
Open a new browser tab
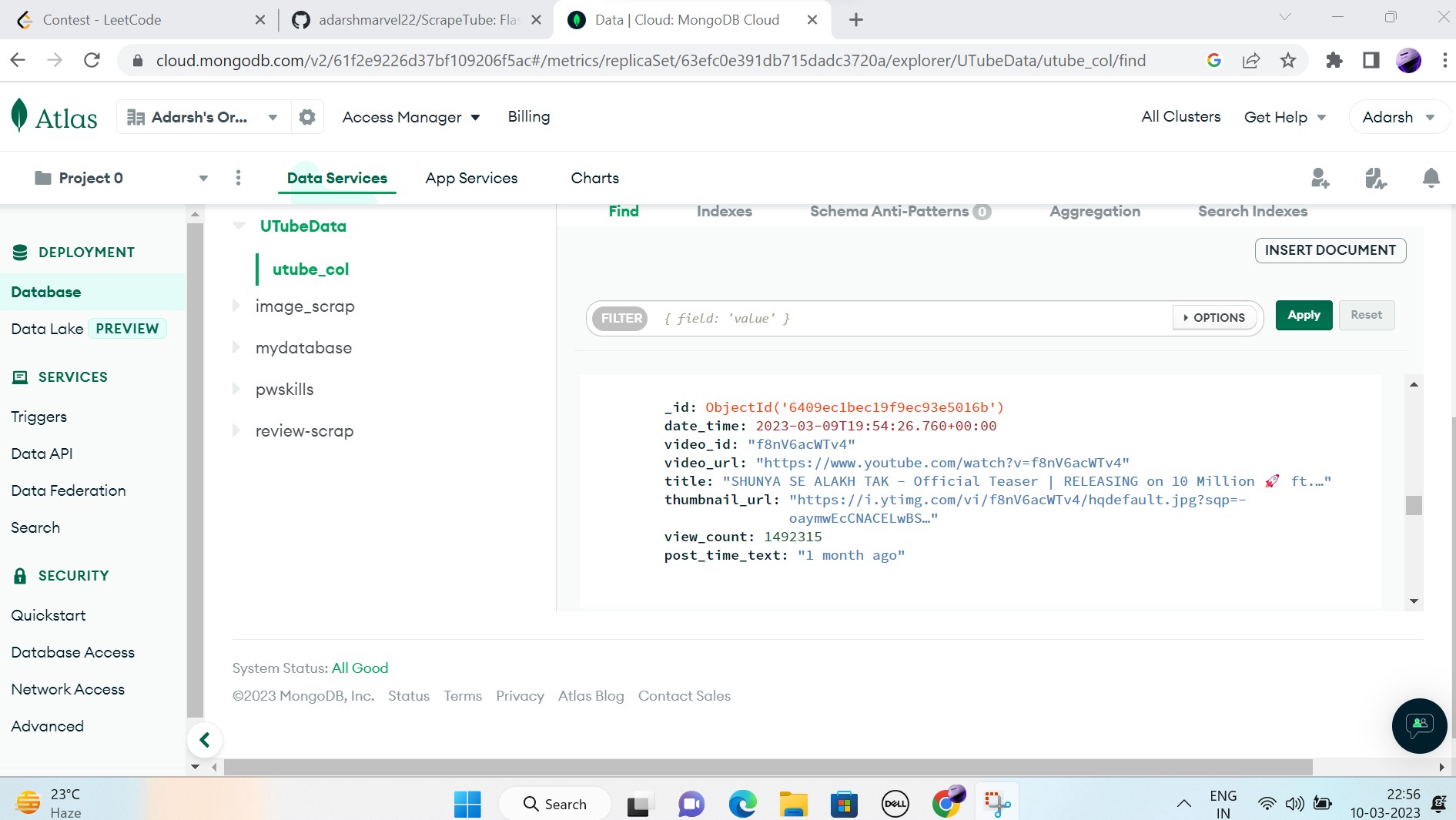(x=856, y=20)
